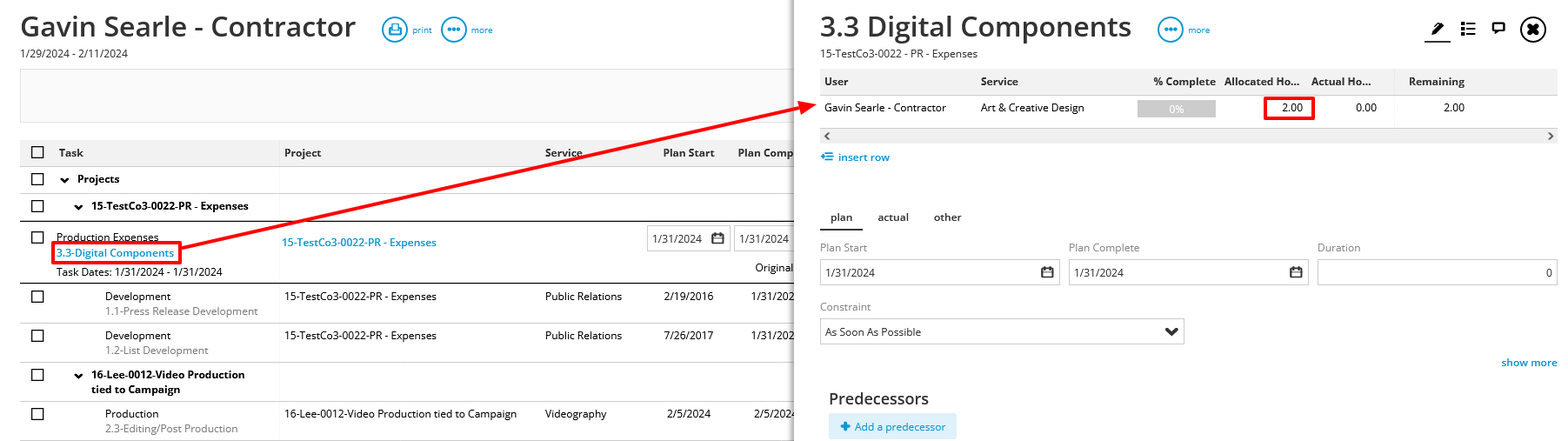Viewport: 1568px width, 441px height.
Task: Open the comments speech bubble icon
Action: point(1498,28)
